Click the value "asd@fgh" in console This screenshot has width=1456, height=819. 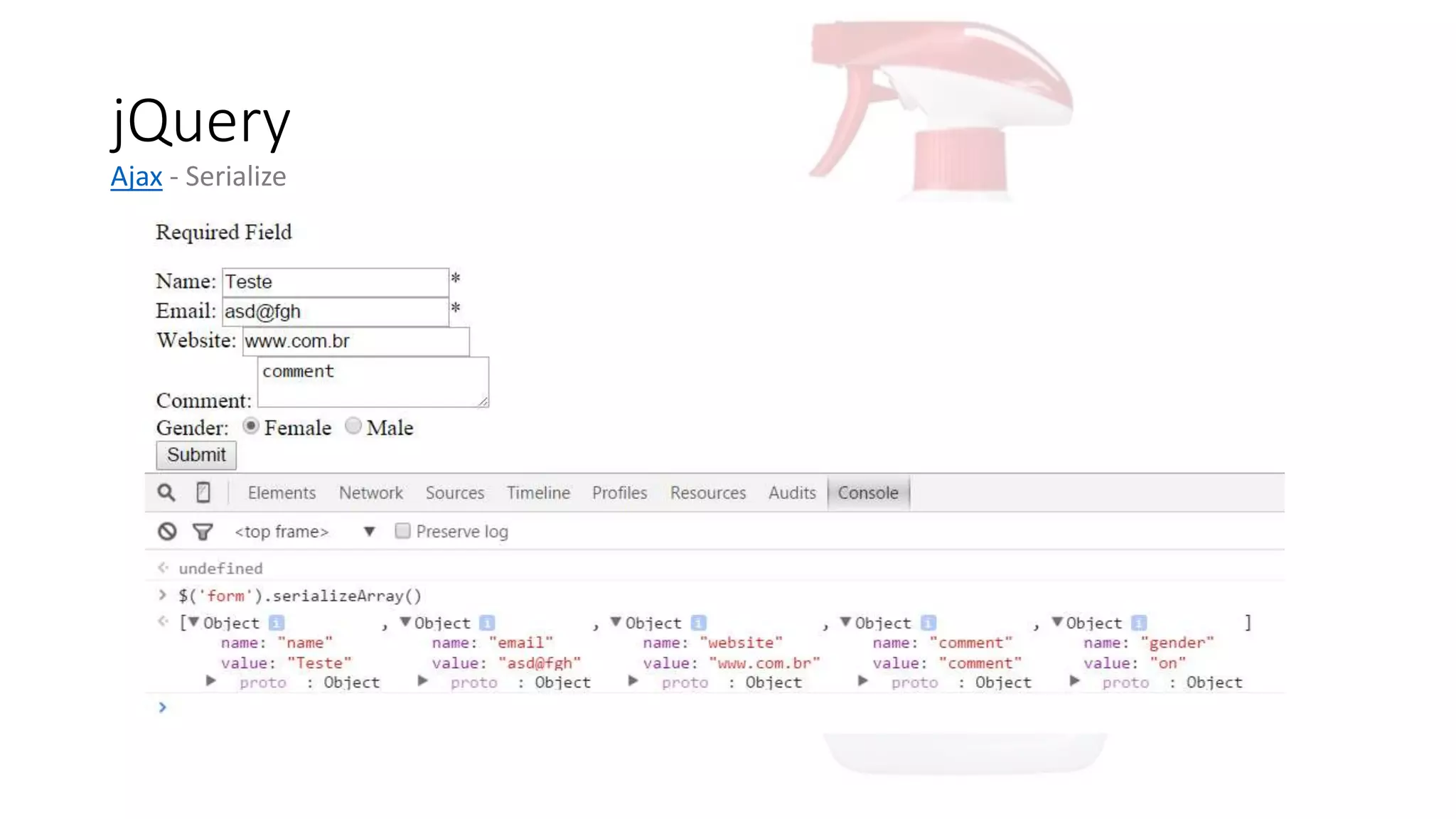(540, 663)
